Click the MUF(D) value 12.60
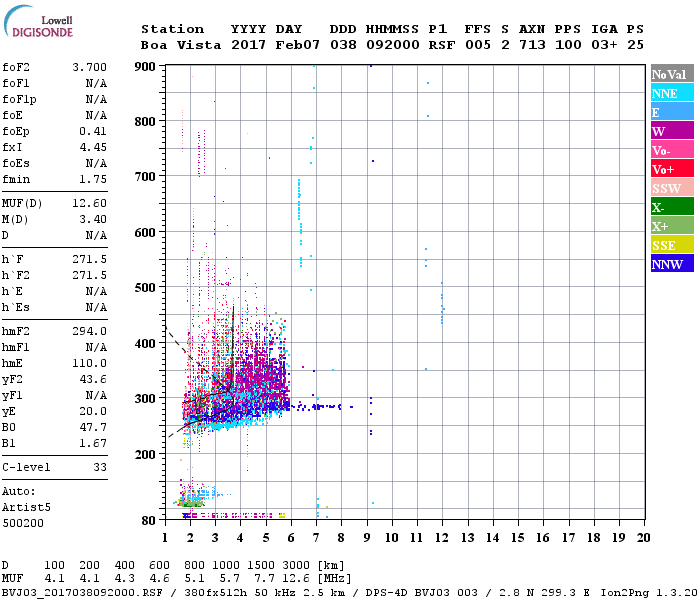The width and height of the screenshot is (700, 600). tap(89, 204)
